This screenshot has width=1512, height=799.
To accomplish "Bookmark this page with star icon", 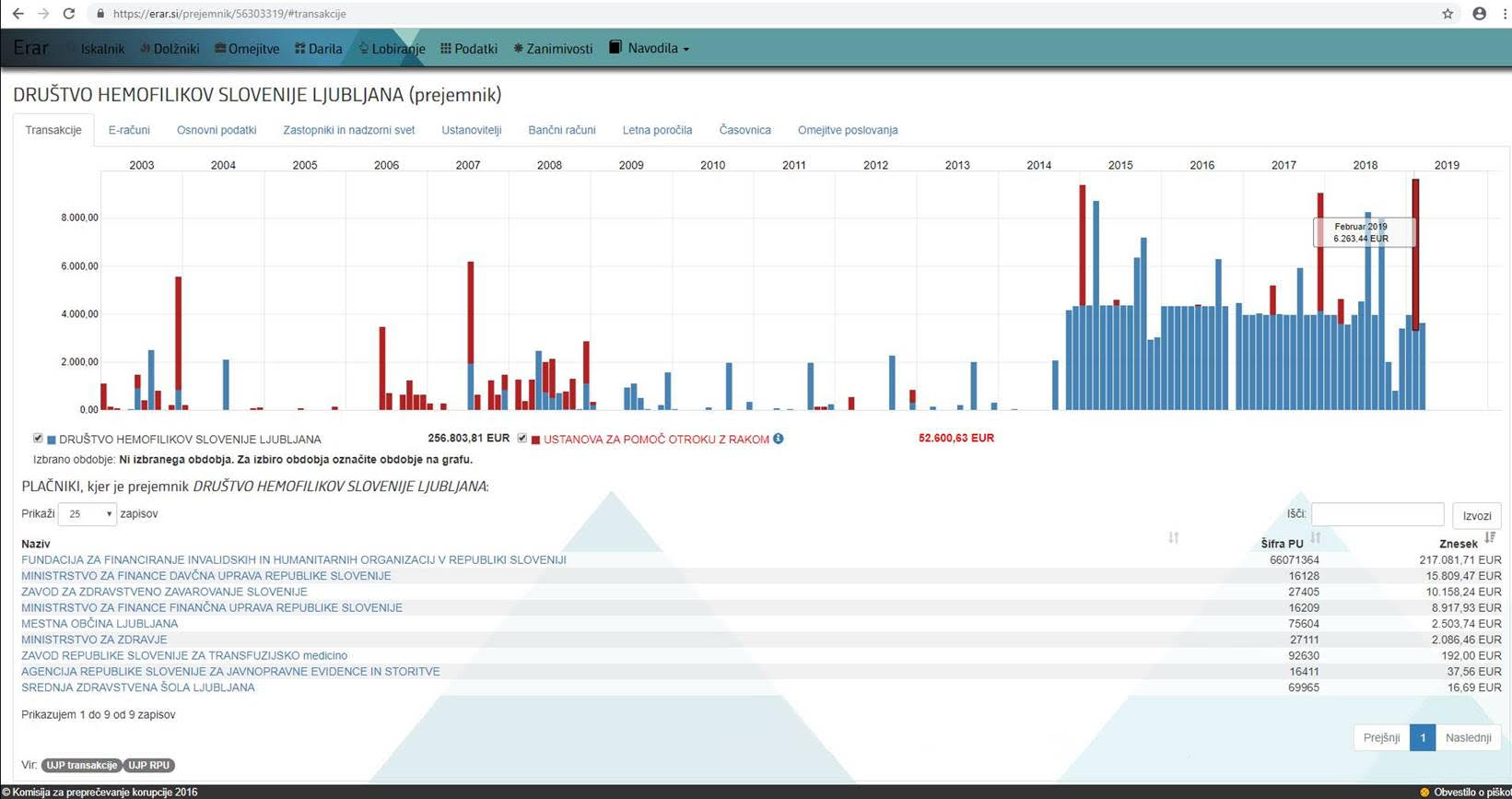I will (x=1448, y=14).
